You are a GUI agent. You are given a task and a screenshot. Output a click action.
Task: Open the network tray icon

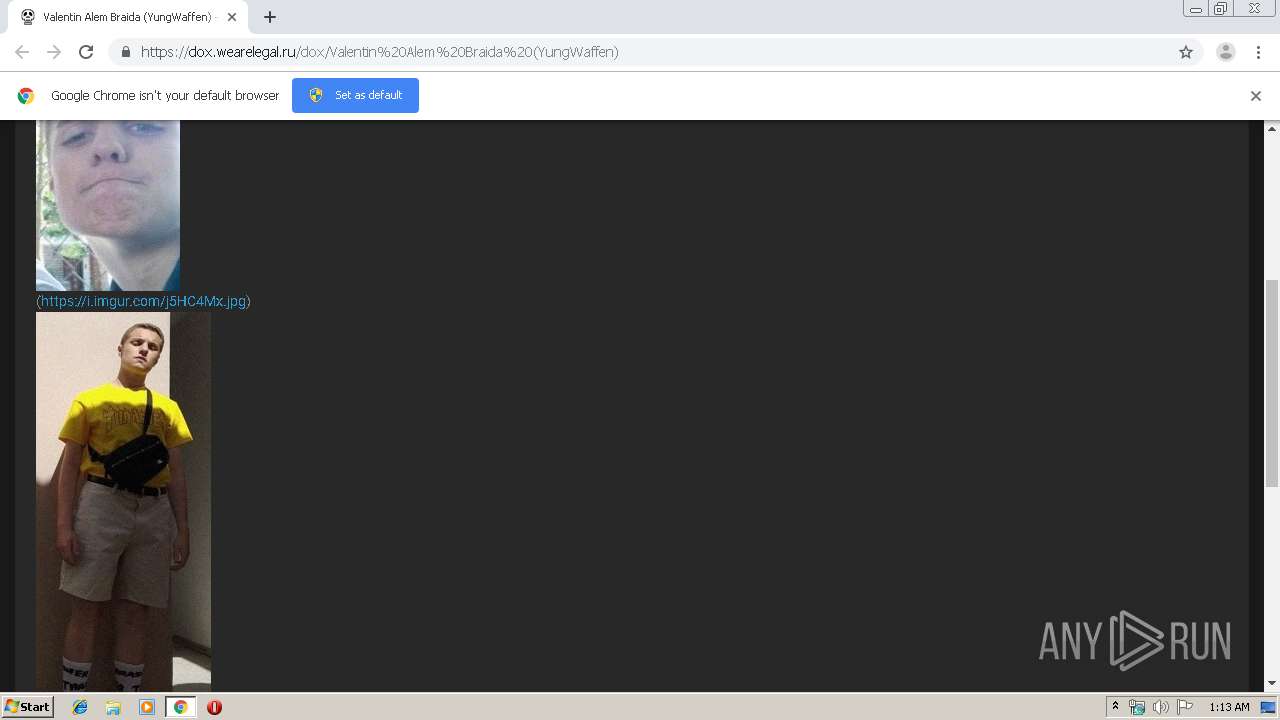1137,707
